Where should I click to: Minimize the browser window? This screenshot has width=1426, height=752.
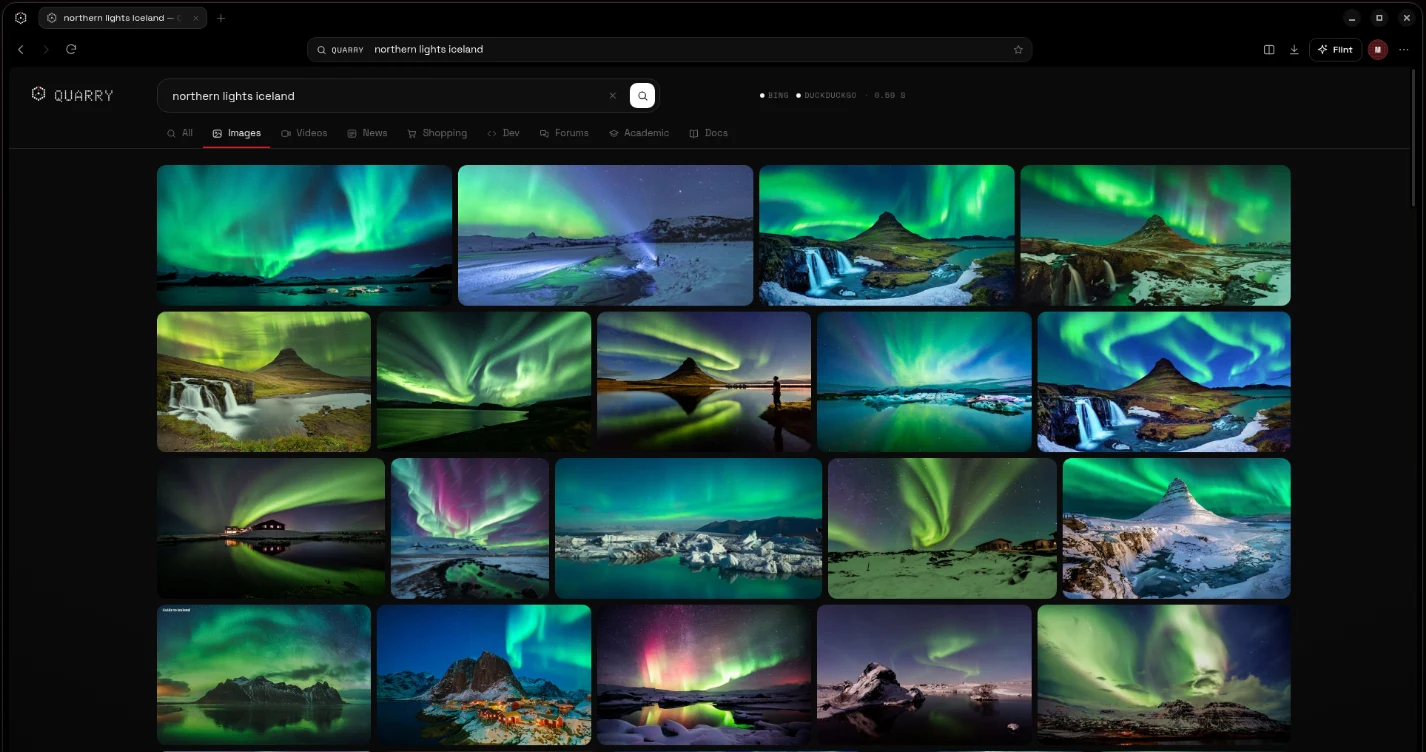(1352, 18)
